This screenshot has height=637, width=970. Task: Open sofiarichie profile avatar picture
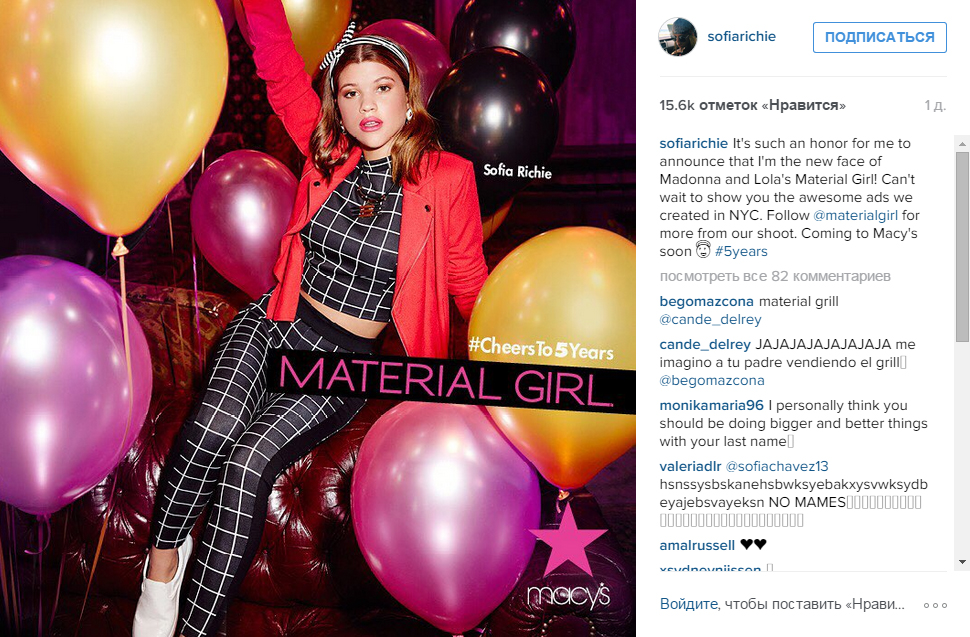pyautogui.click(x=677, y=37)
